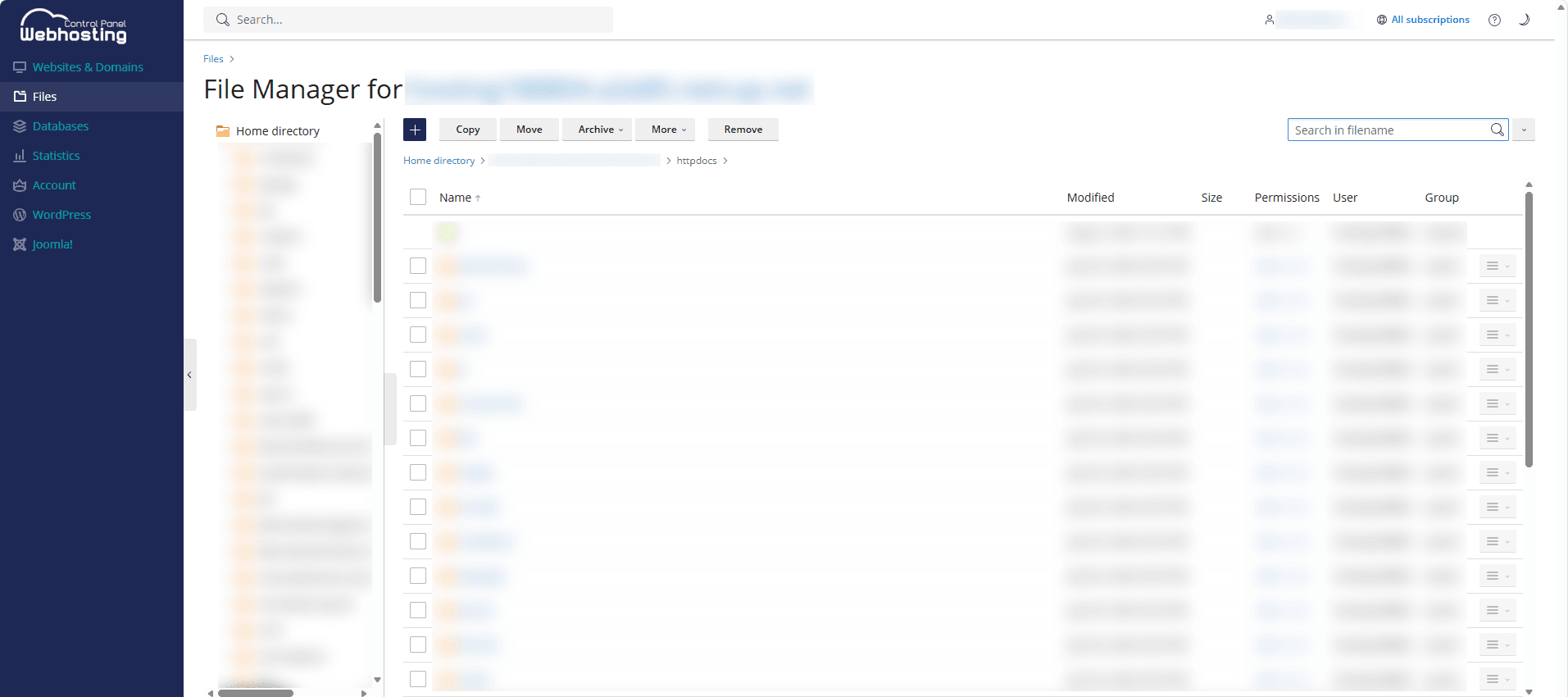The image size is (1568, 697).
Task: Open the help question mark icon
Action: 1494,20
